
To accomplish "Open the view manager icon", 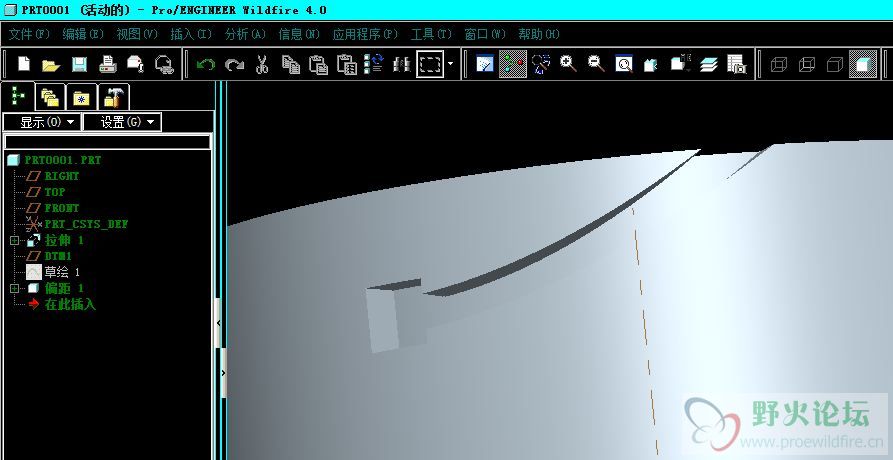I will click(x=736, y=64).
